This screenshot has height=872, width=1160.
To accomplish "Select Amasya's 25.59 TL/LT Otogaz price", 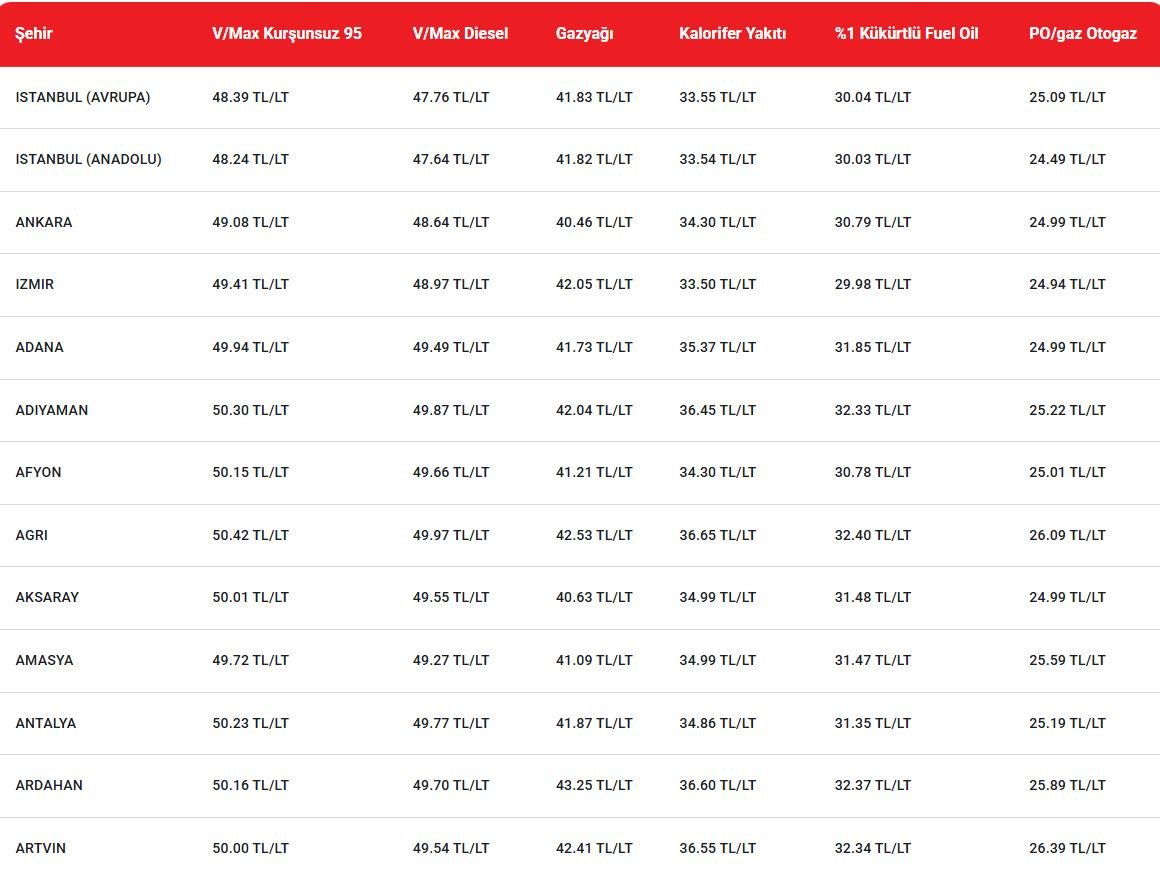I will (x=1067, y=660).
